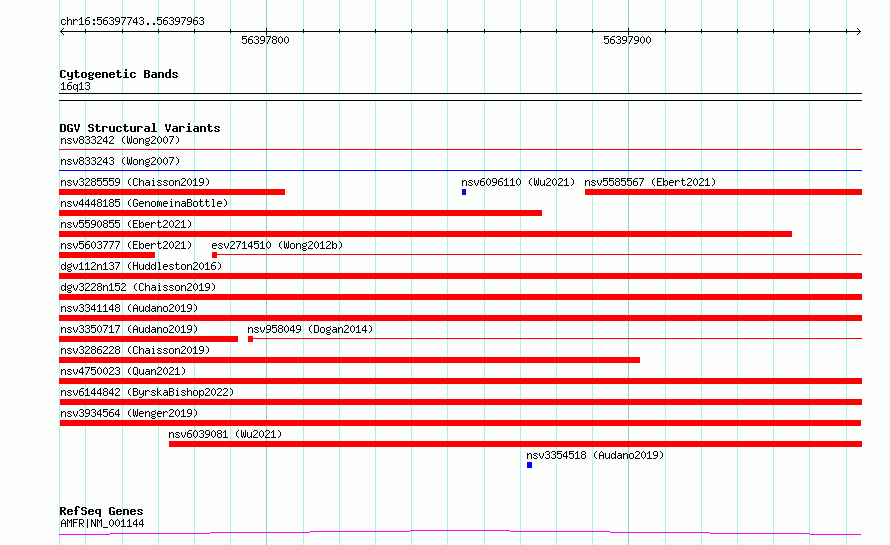Click the DGV Structural Variants track heading

[140, 128]
